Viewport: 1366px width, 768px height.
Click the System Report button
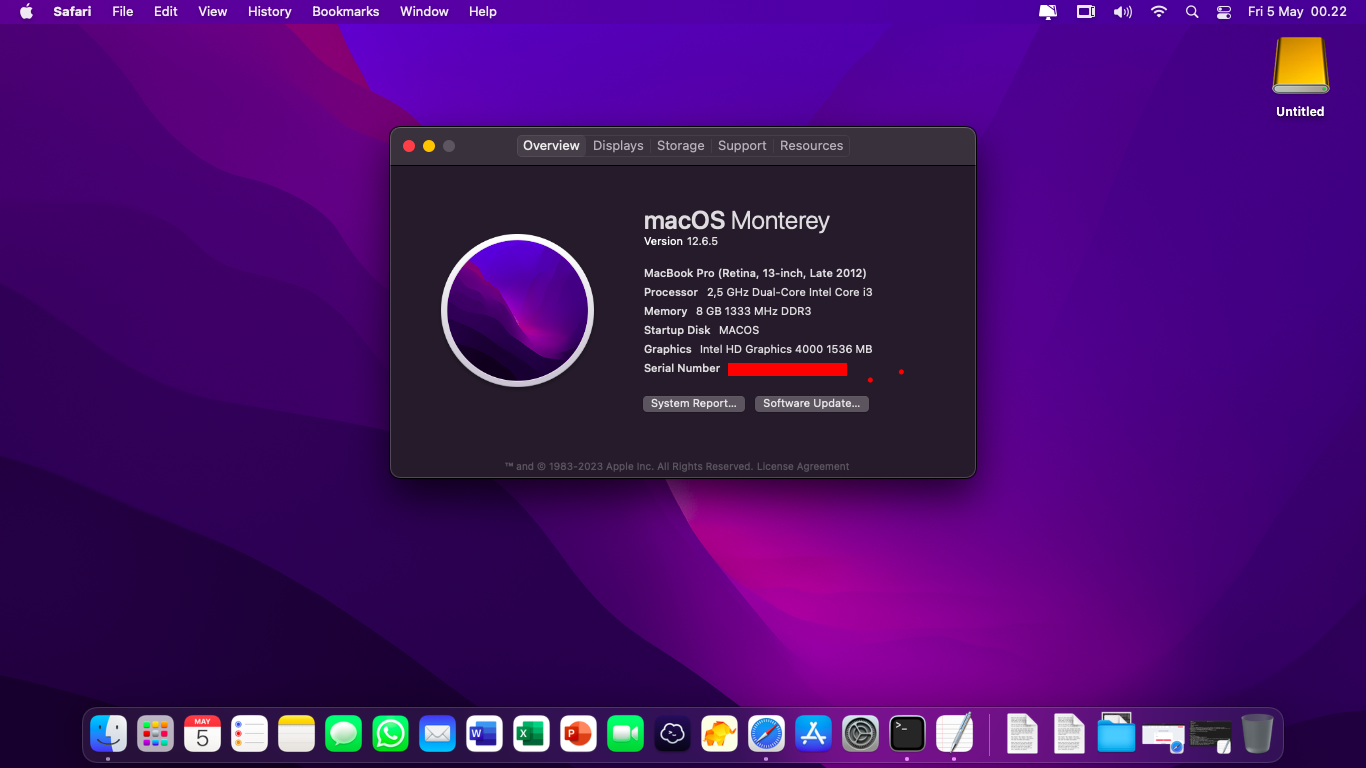pos(693,404)
